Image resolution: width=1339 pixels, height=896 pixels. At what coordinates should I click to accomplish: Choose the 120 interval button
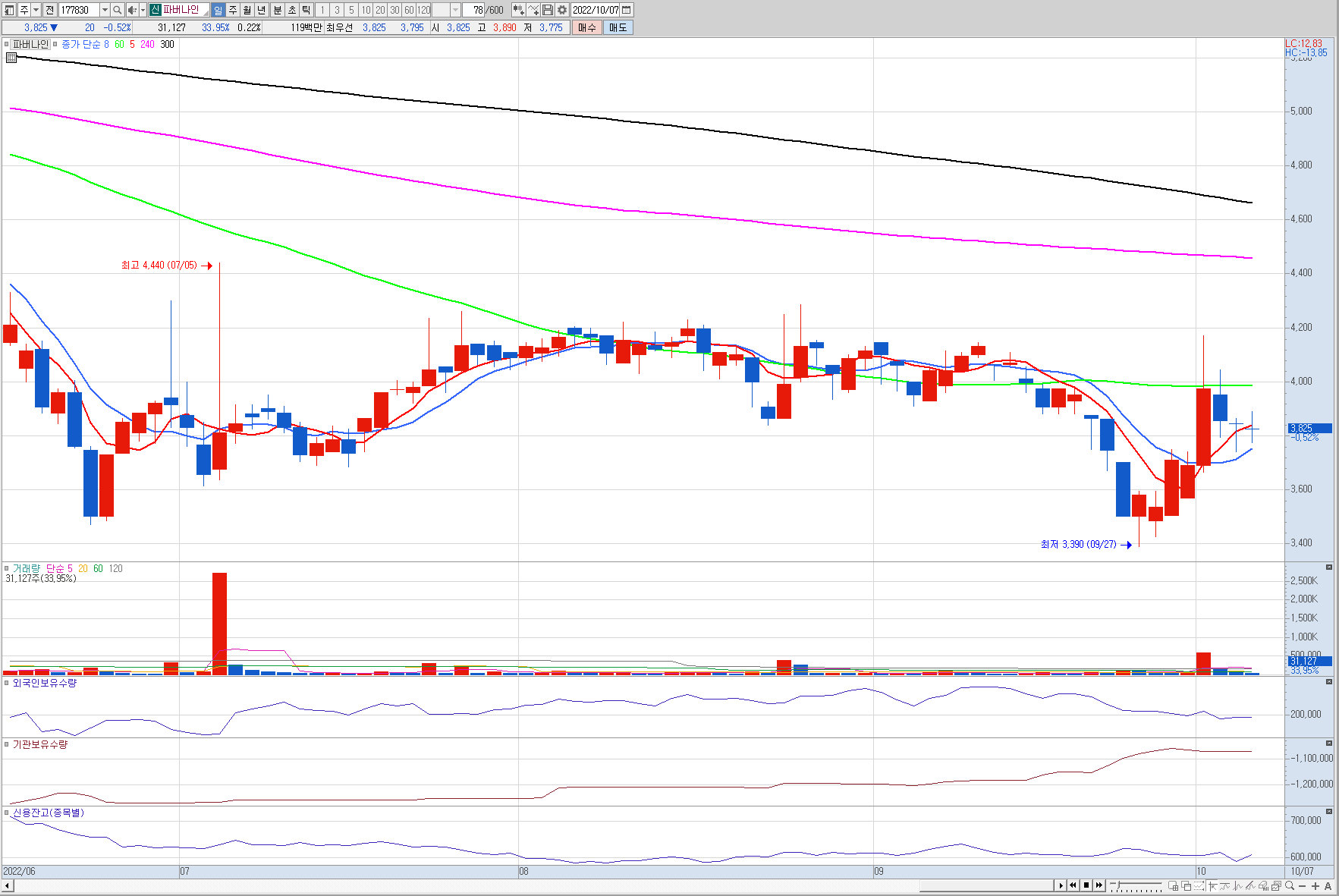pyautogui.click(x=424, y=10)
